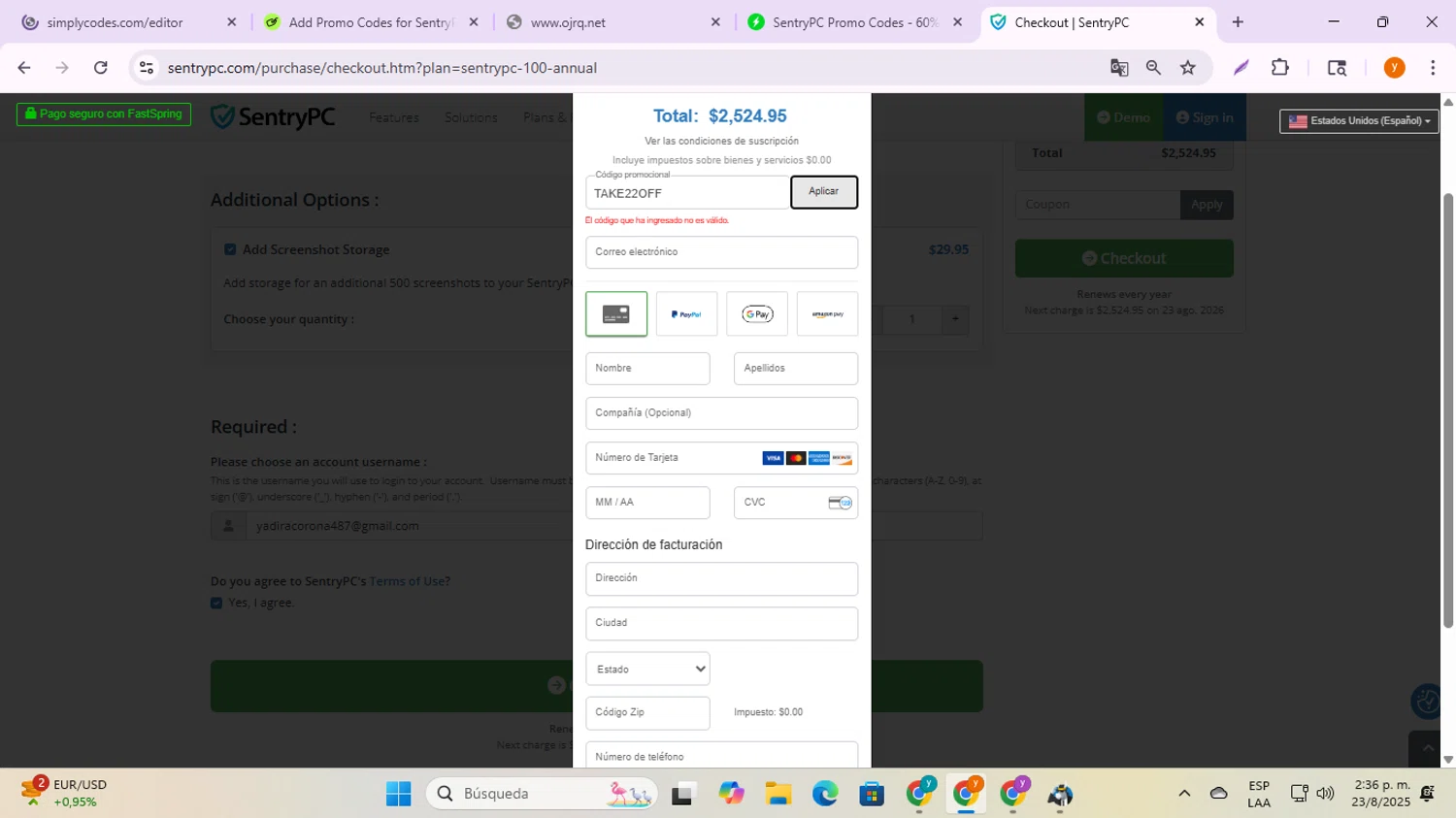
Task: Click Sign in in site header
Action: pos(1205,117)
